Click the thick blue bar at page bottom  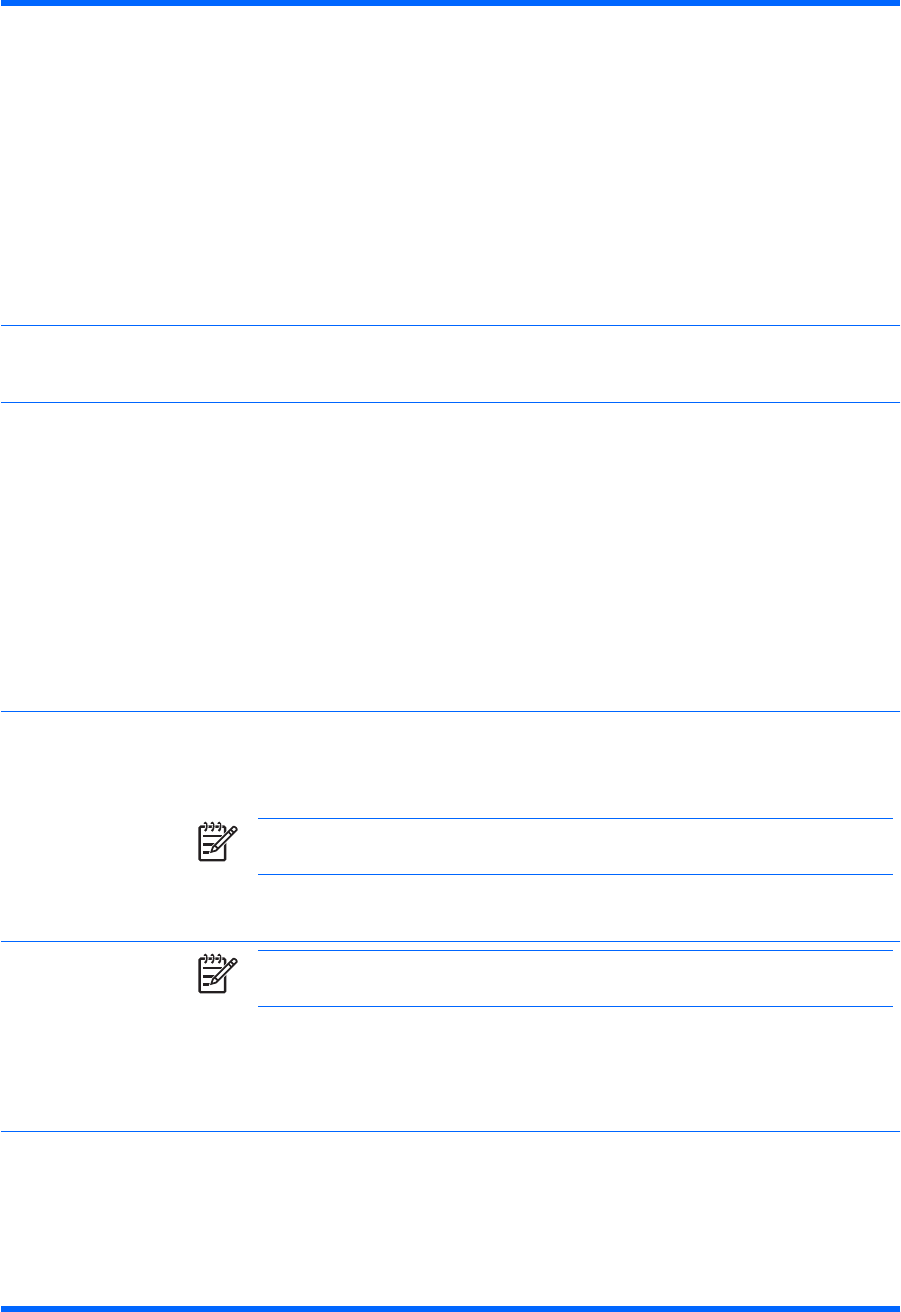pyautogui.click(x=450, y=1307)
